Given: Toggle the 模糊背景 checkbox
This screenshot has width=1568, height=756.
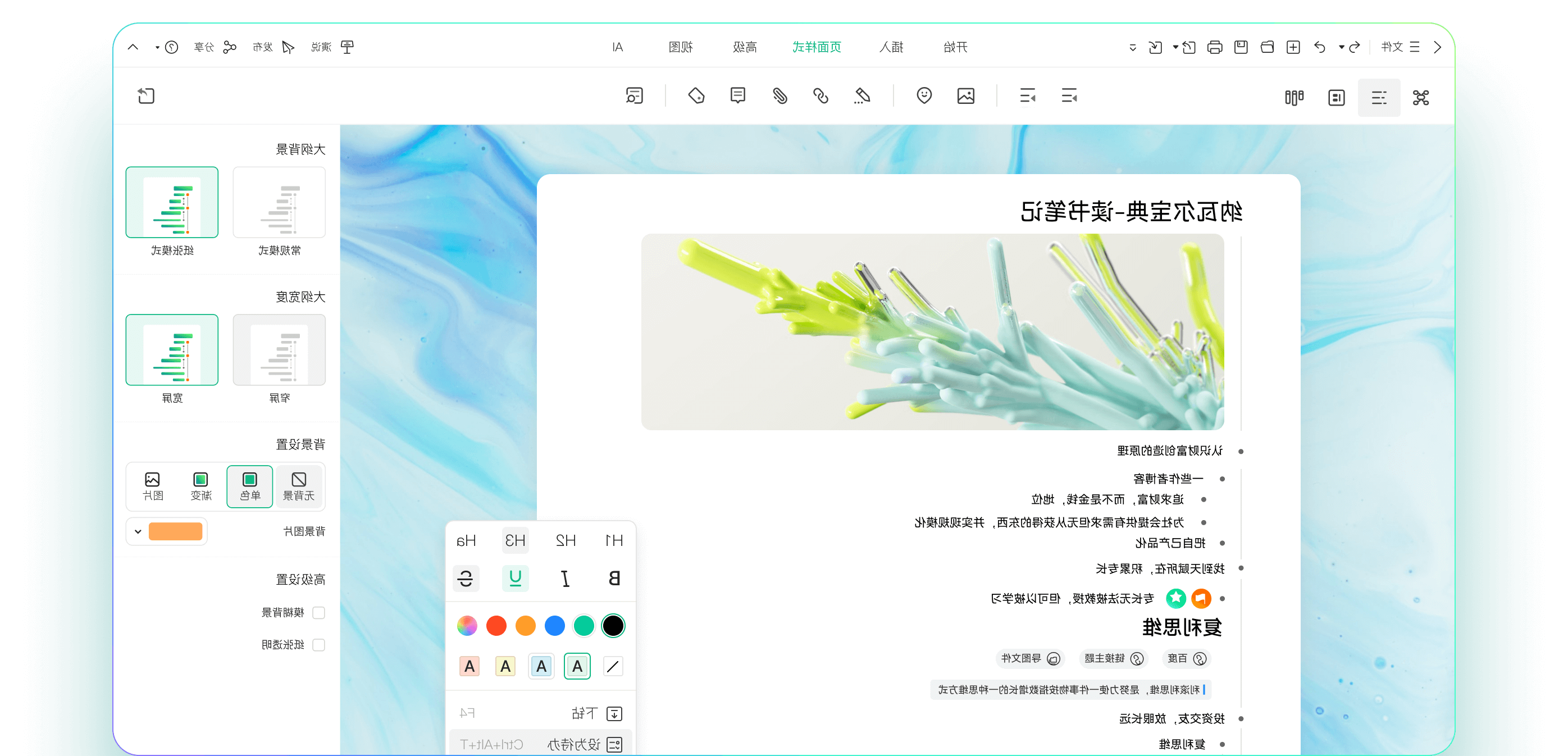Looking at the screenshot, I should coord(318,612).
